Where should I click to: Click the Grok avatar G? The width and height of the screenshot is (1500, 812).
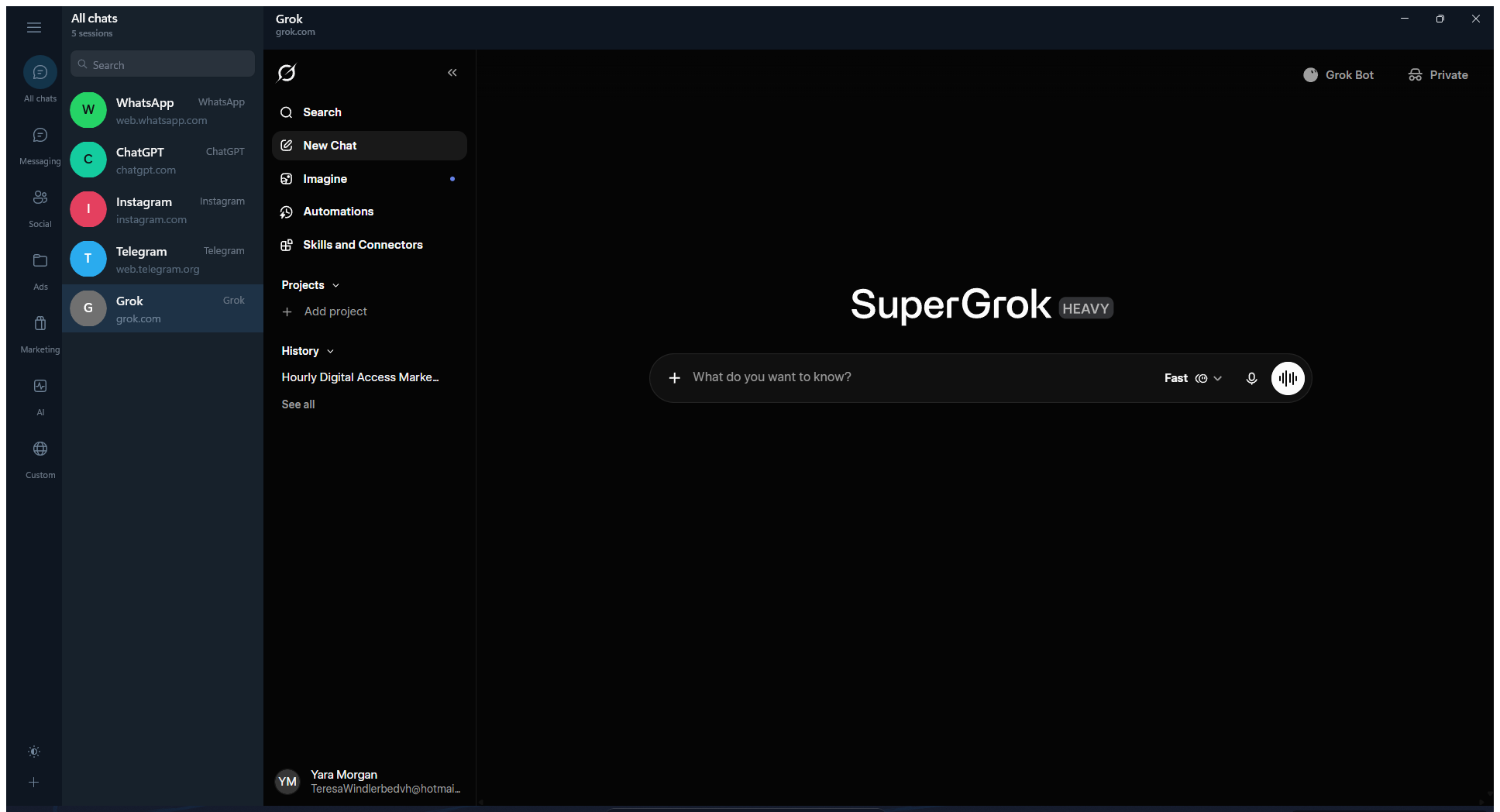tap(88, 308)
